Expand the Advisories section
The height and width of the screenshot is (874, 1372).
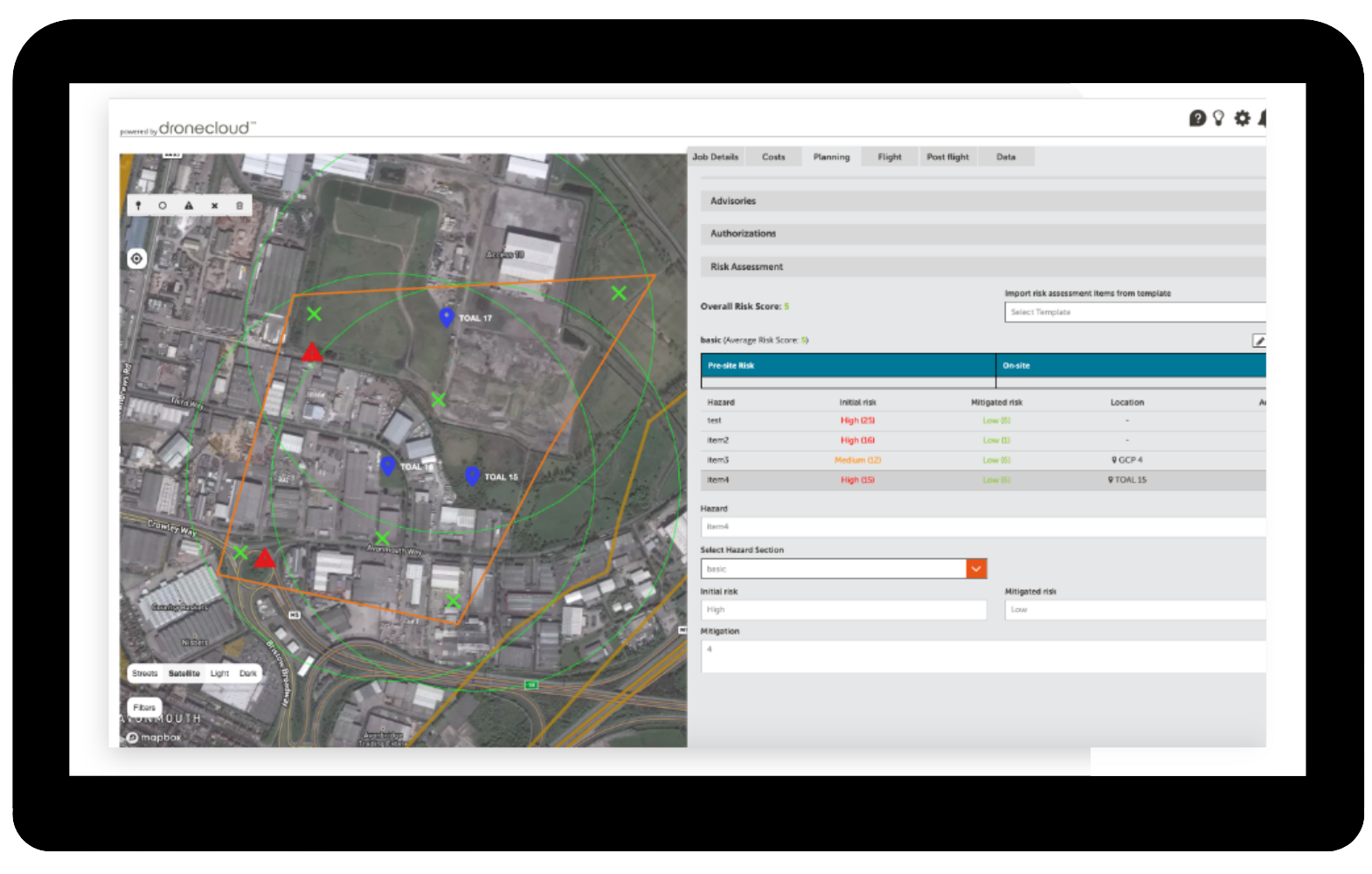[x=982, y=201]
